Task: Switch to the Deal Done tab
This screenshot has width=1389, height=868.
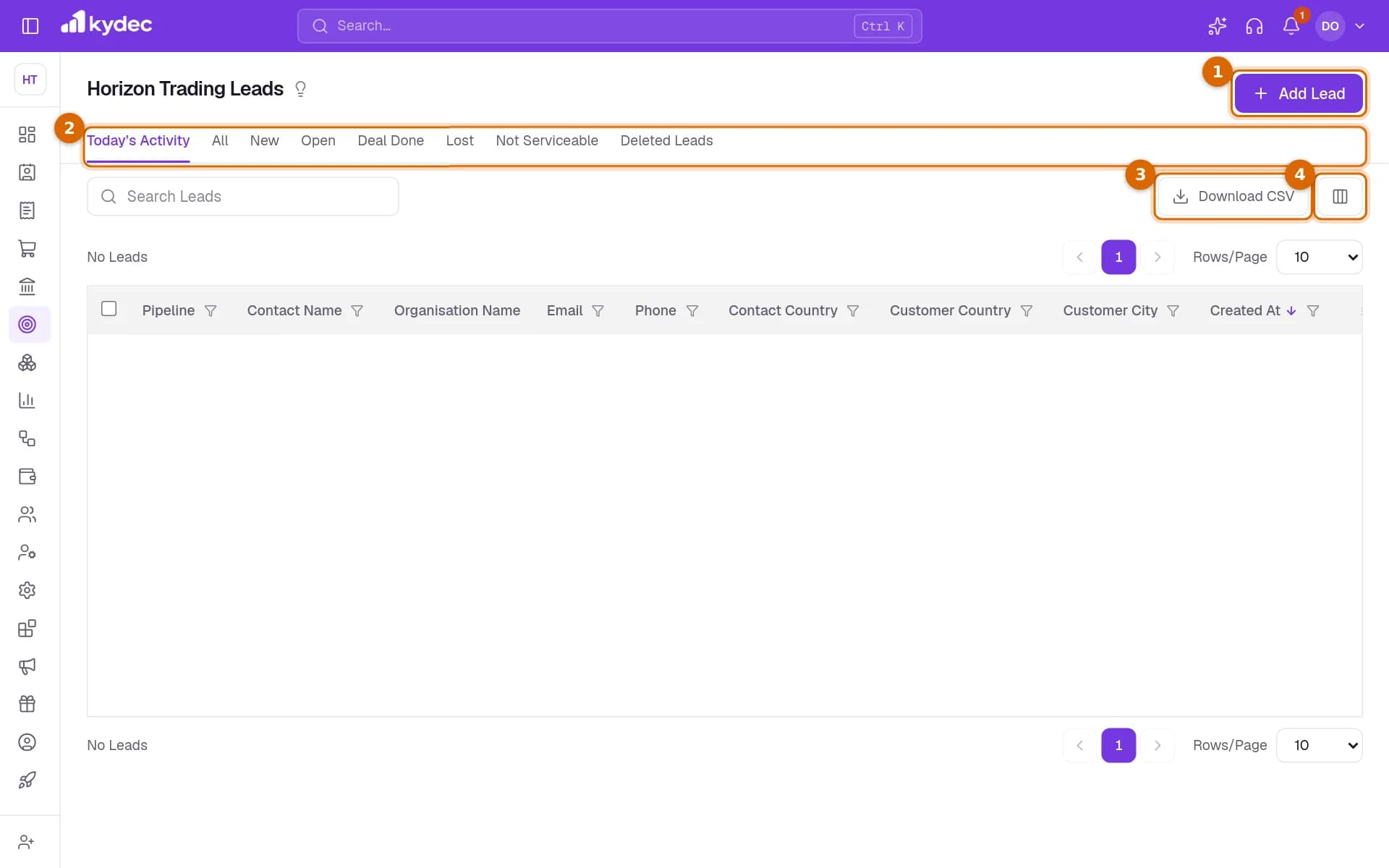Action: click(391, 140)
